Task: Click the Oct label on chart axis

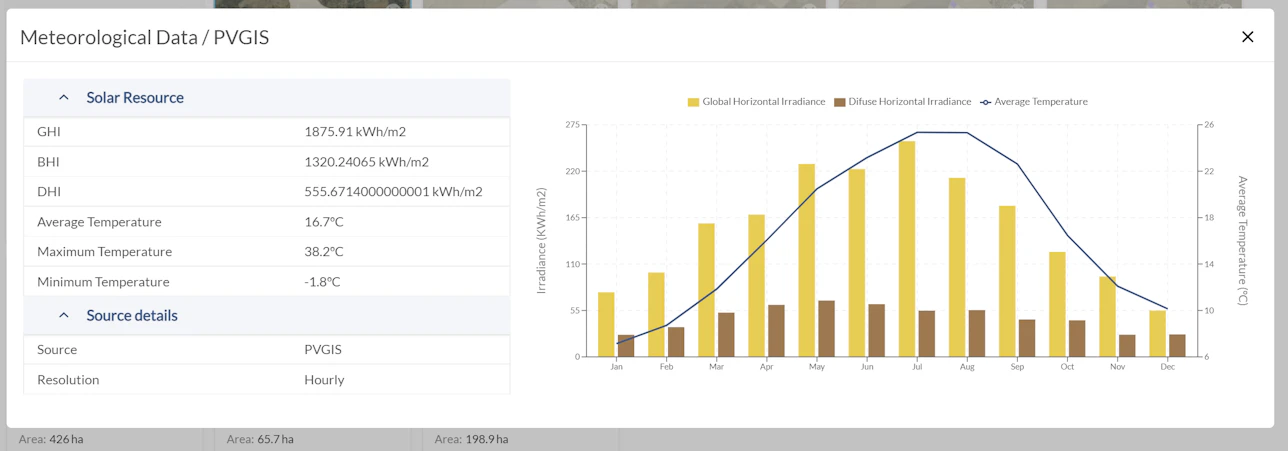Action: 1067,367
